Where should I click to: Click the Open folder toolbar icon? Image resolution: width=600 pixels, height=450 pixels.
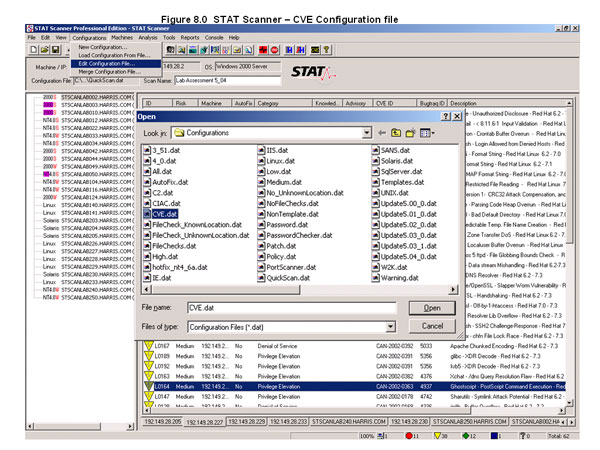45,49
